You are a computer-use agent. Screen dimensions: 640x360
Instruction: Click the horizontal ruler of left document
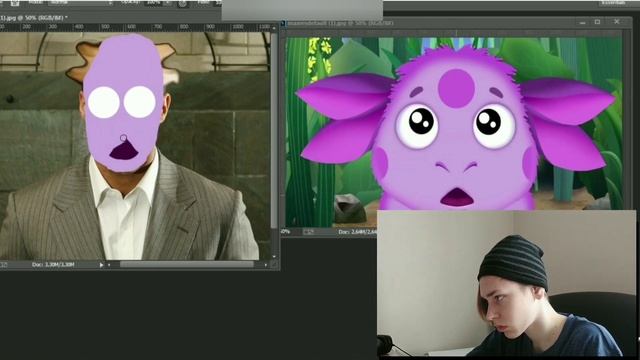pyautogui.click(x=136, y=27)
